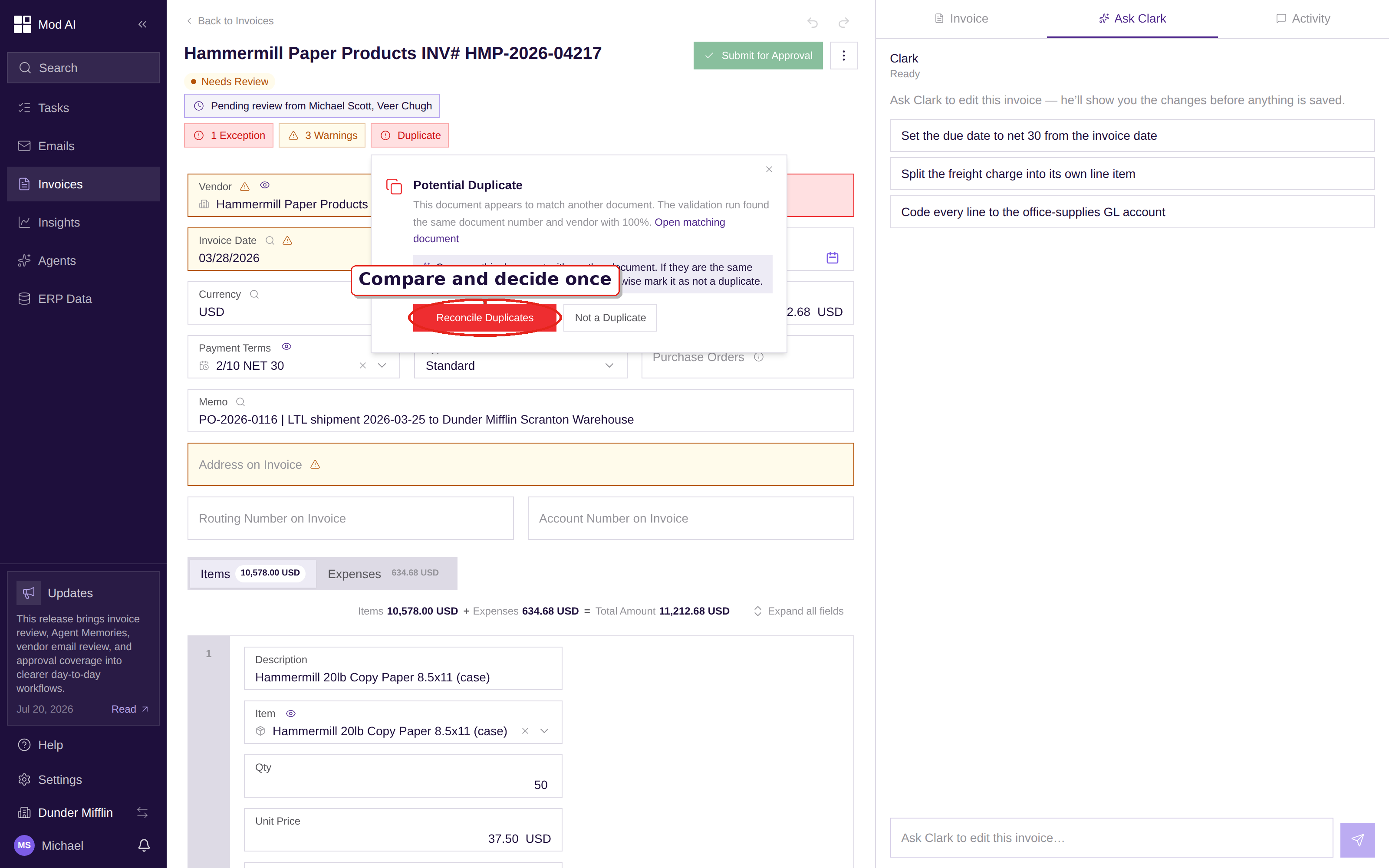
Task: Expand the Payment Terms dropdown
Action: pyautogui.click(x=382, y=366)
